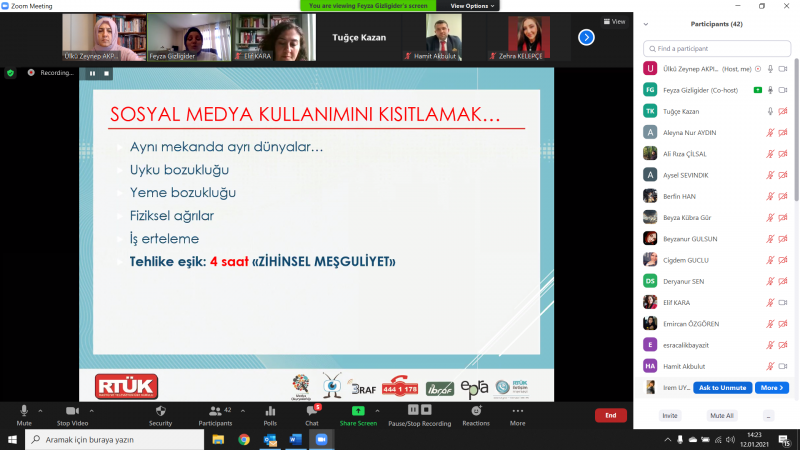Toggle Tuğçe Kazan's microphone in participant list

770,111
